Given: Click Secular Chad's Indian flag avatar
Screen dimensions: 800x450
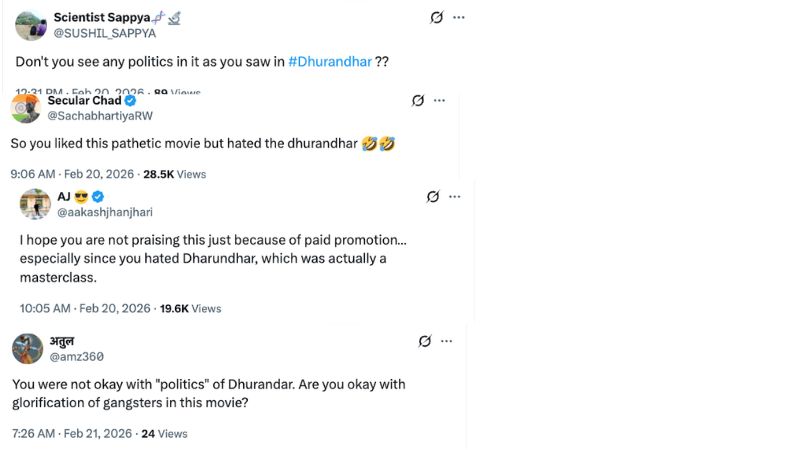Looking at the screenshot, I should point(26,108).
